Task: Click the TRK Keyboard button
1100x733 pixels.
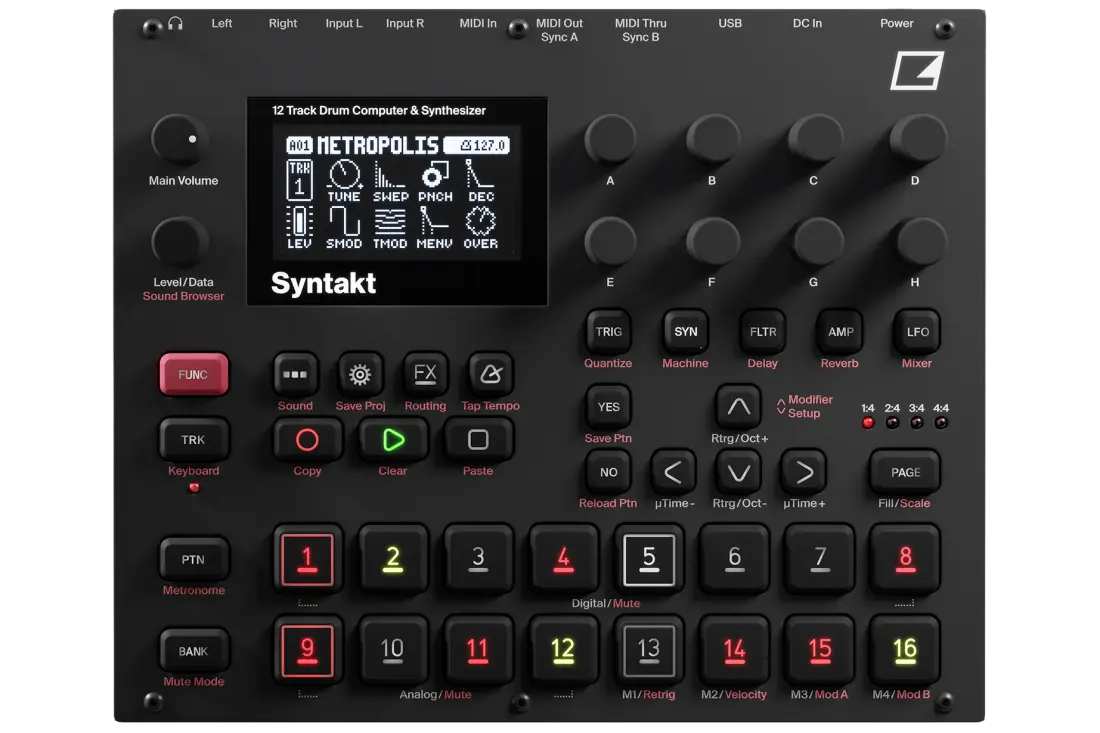Action: coord(193,440)
